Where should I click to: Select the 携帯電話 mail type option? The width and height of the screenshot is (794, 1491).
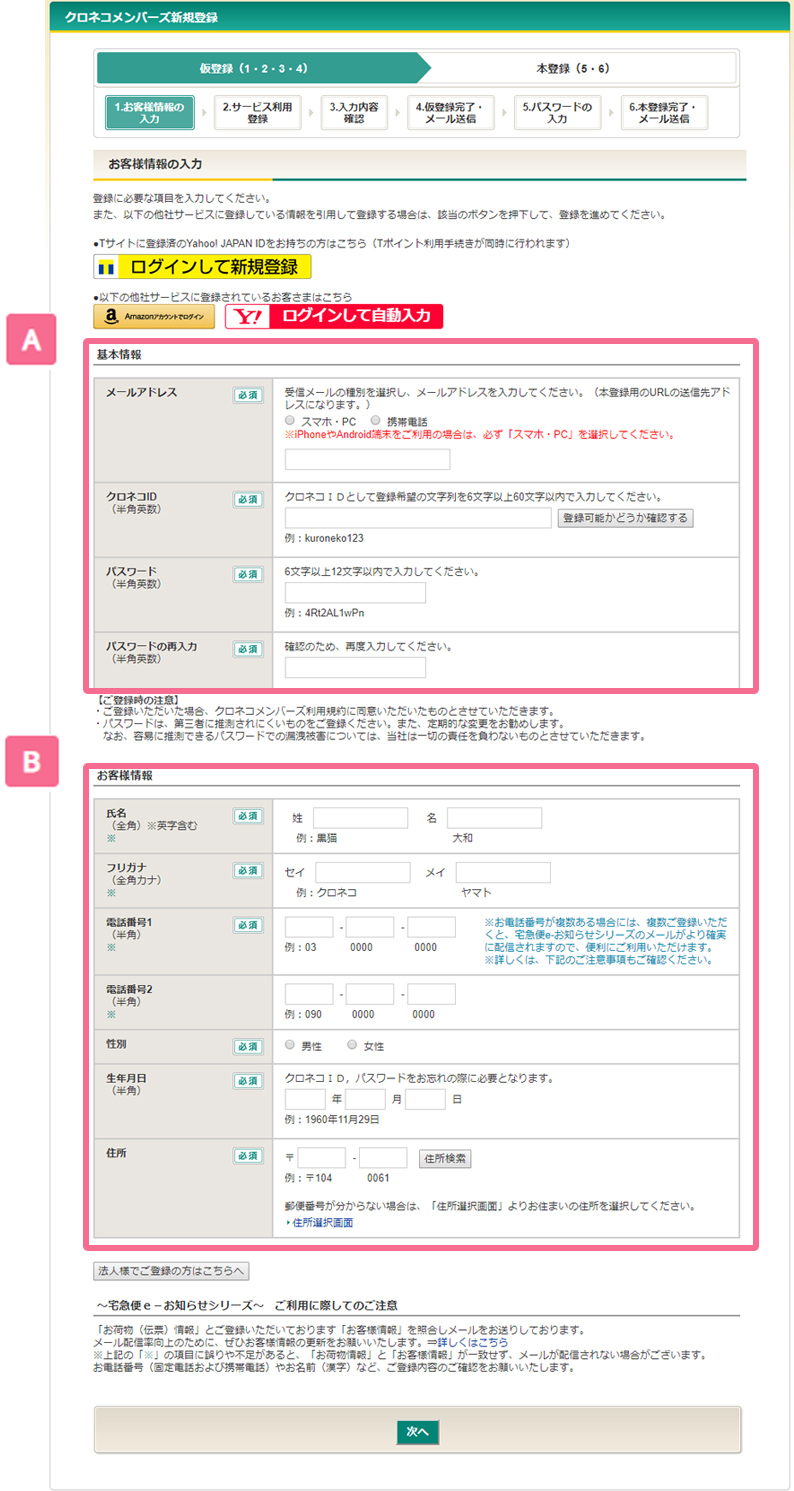pos(376,422)
